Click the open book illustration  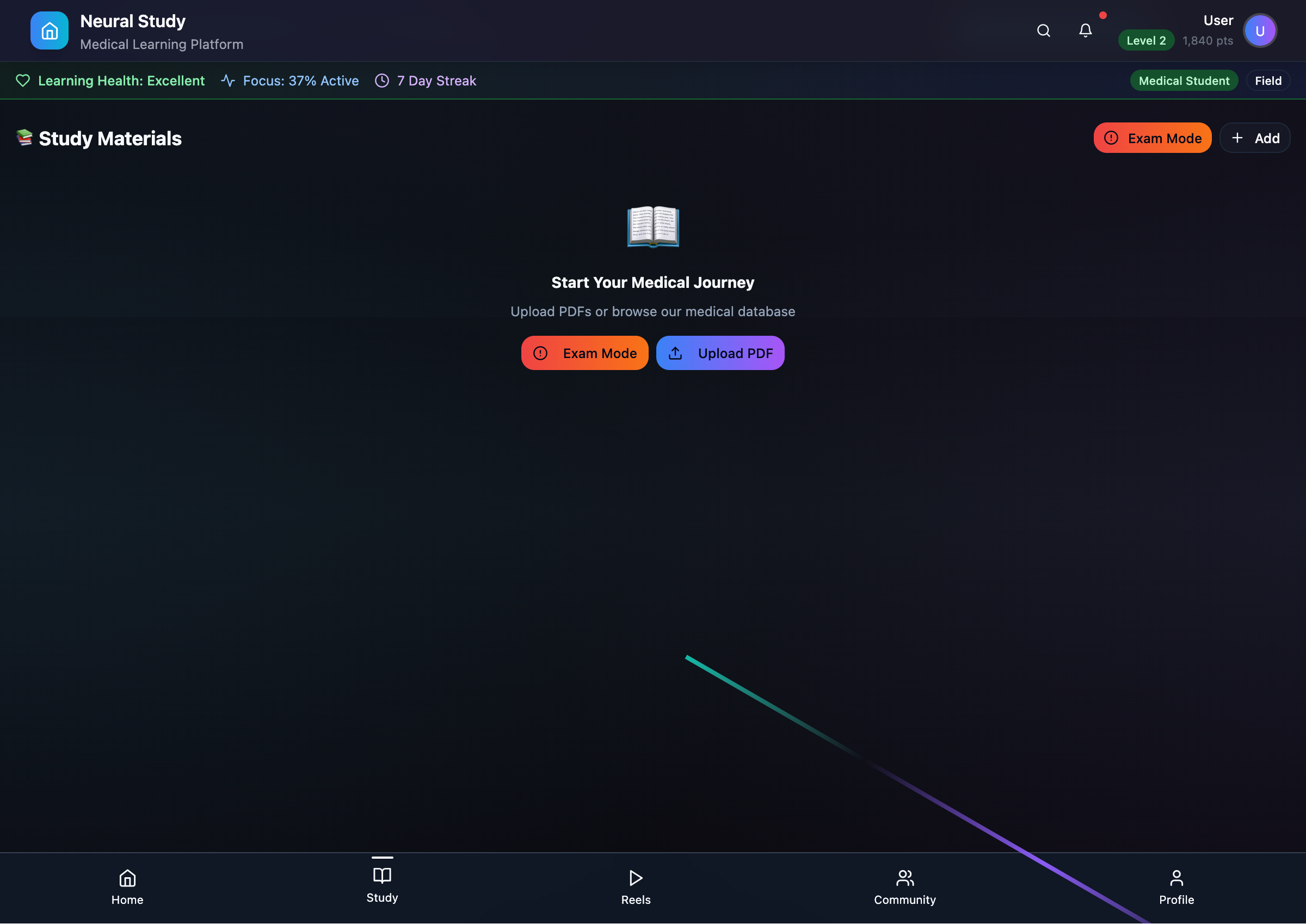[x=653, y=226]
